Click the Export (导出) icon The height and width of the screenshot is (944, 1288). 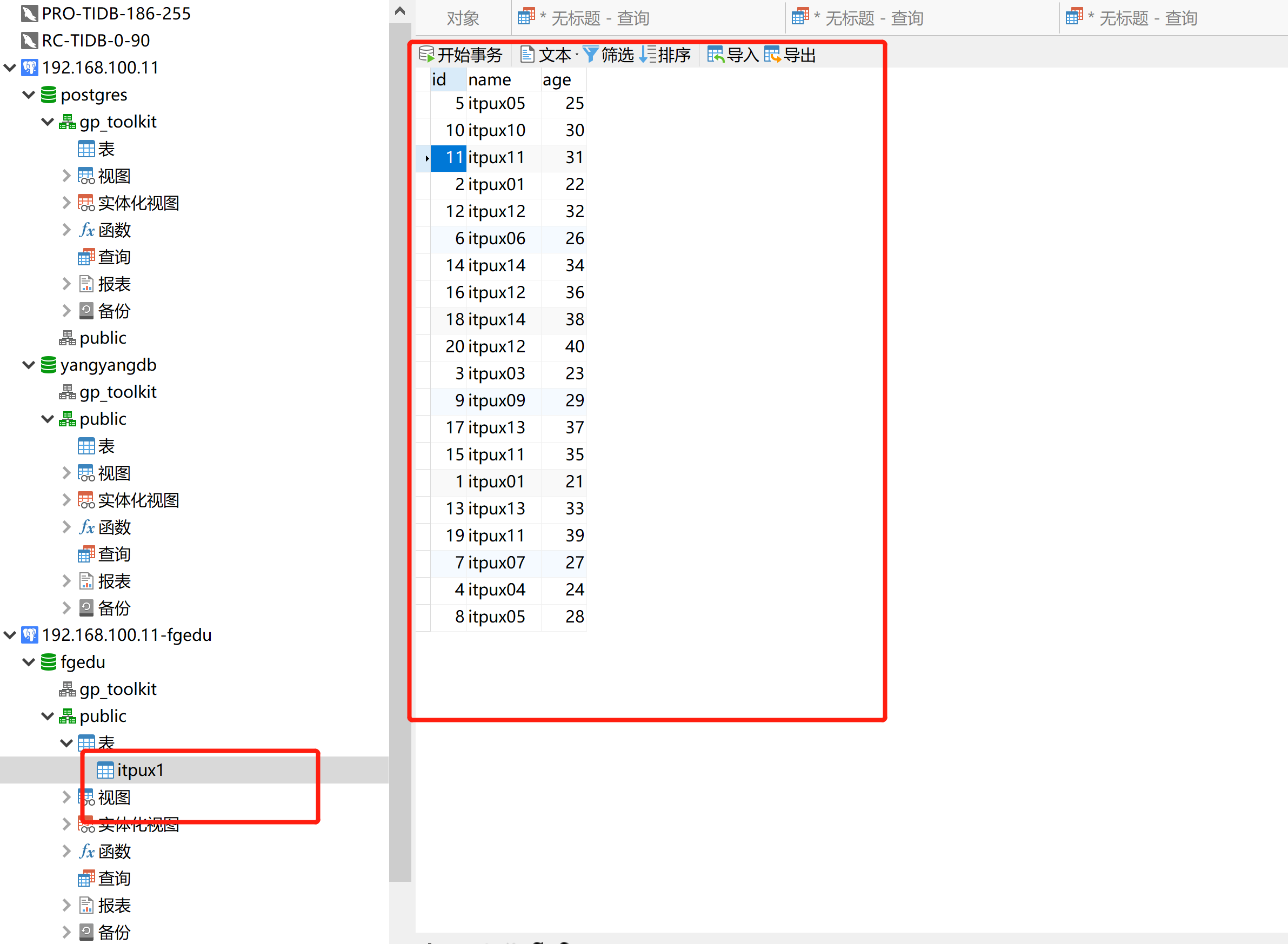[772, 54]
